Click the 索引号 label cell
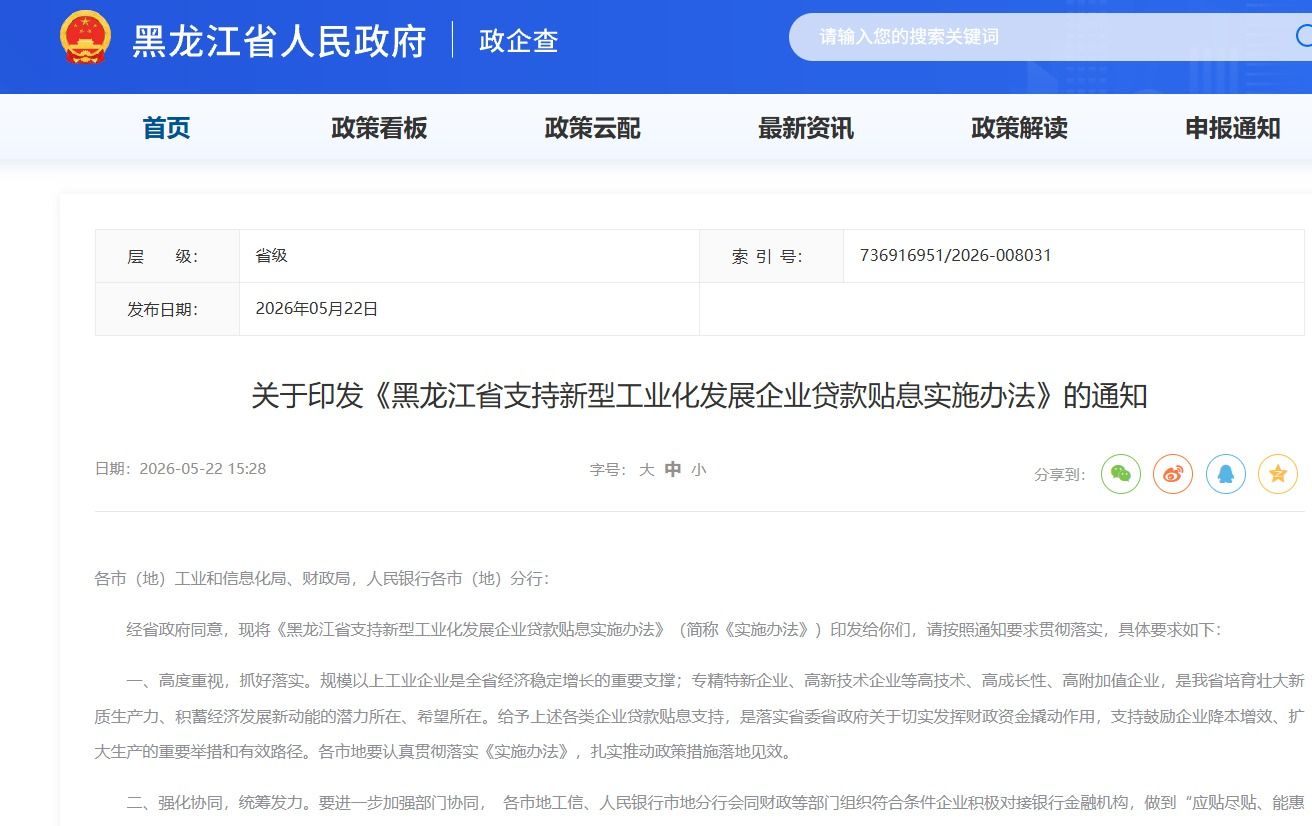1312x826 pixels. pyautogui.click(x=771, y=256)
